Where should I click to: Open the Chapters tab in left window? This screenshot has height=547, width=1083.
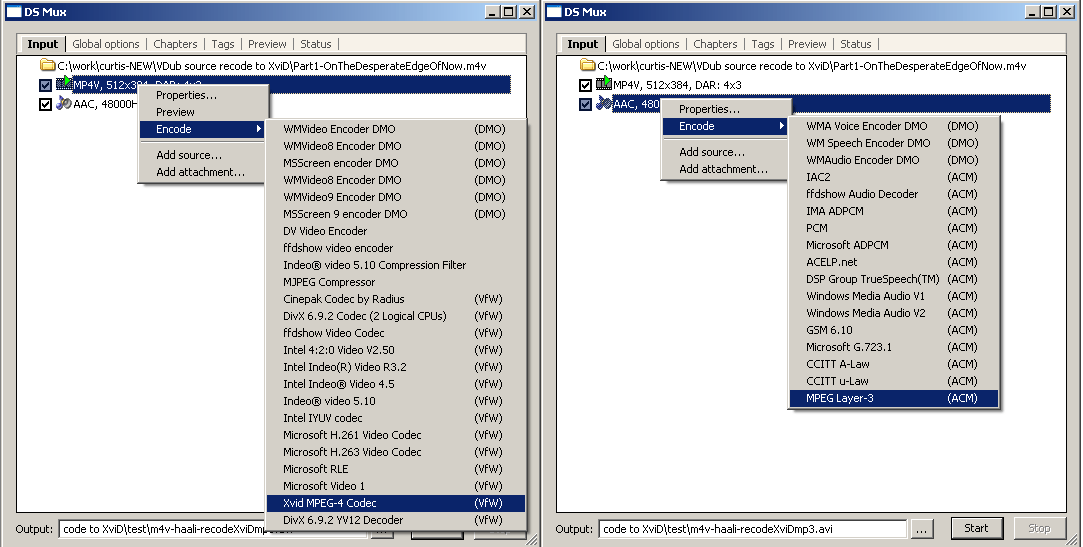(x=175, y=44)
